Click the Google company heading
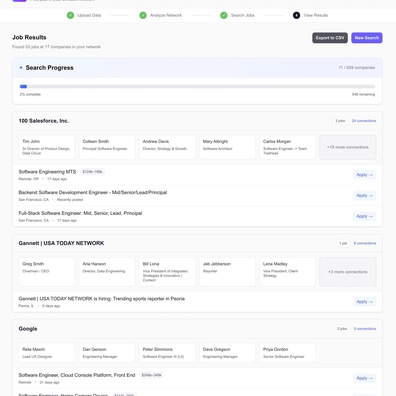 (x=28, y=329)
